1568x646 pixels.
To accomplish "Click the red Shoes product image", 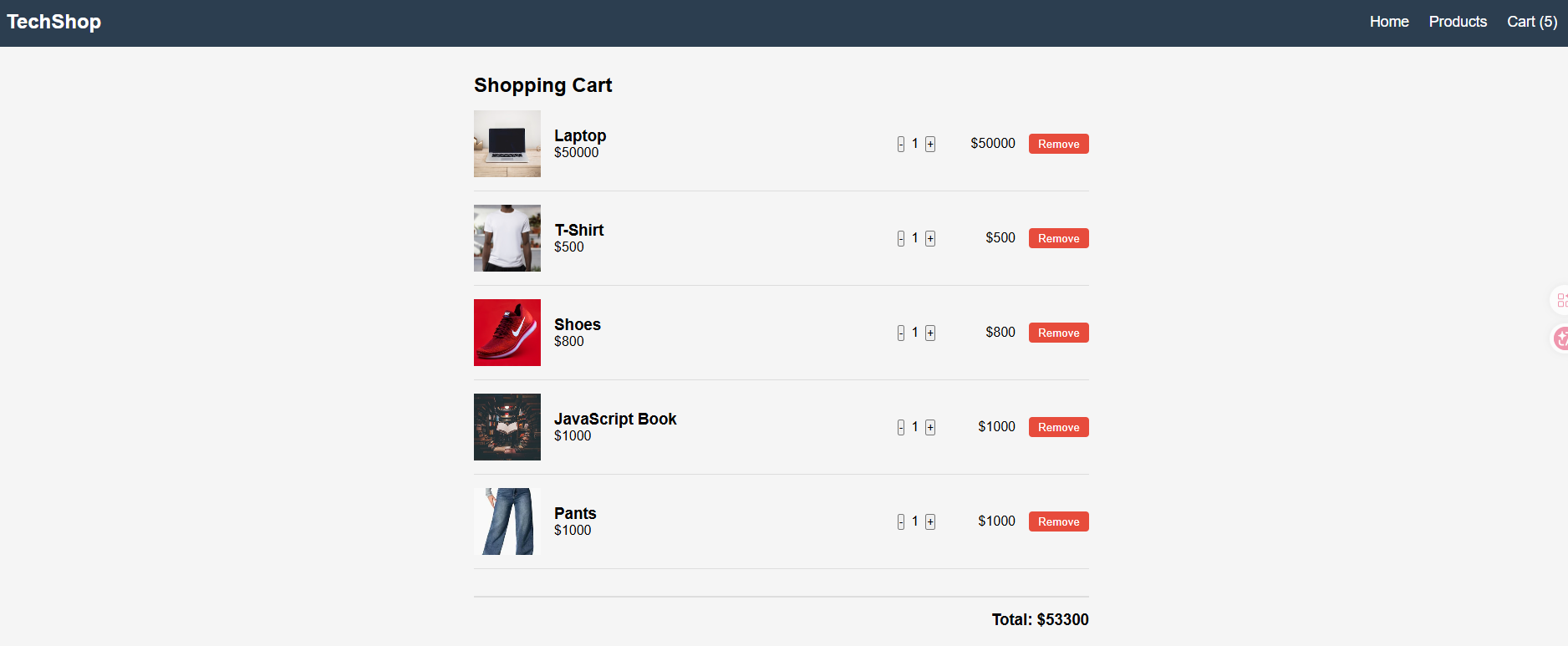I will coord(507,333).
